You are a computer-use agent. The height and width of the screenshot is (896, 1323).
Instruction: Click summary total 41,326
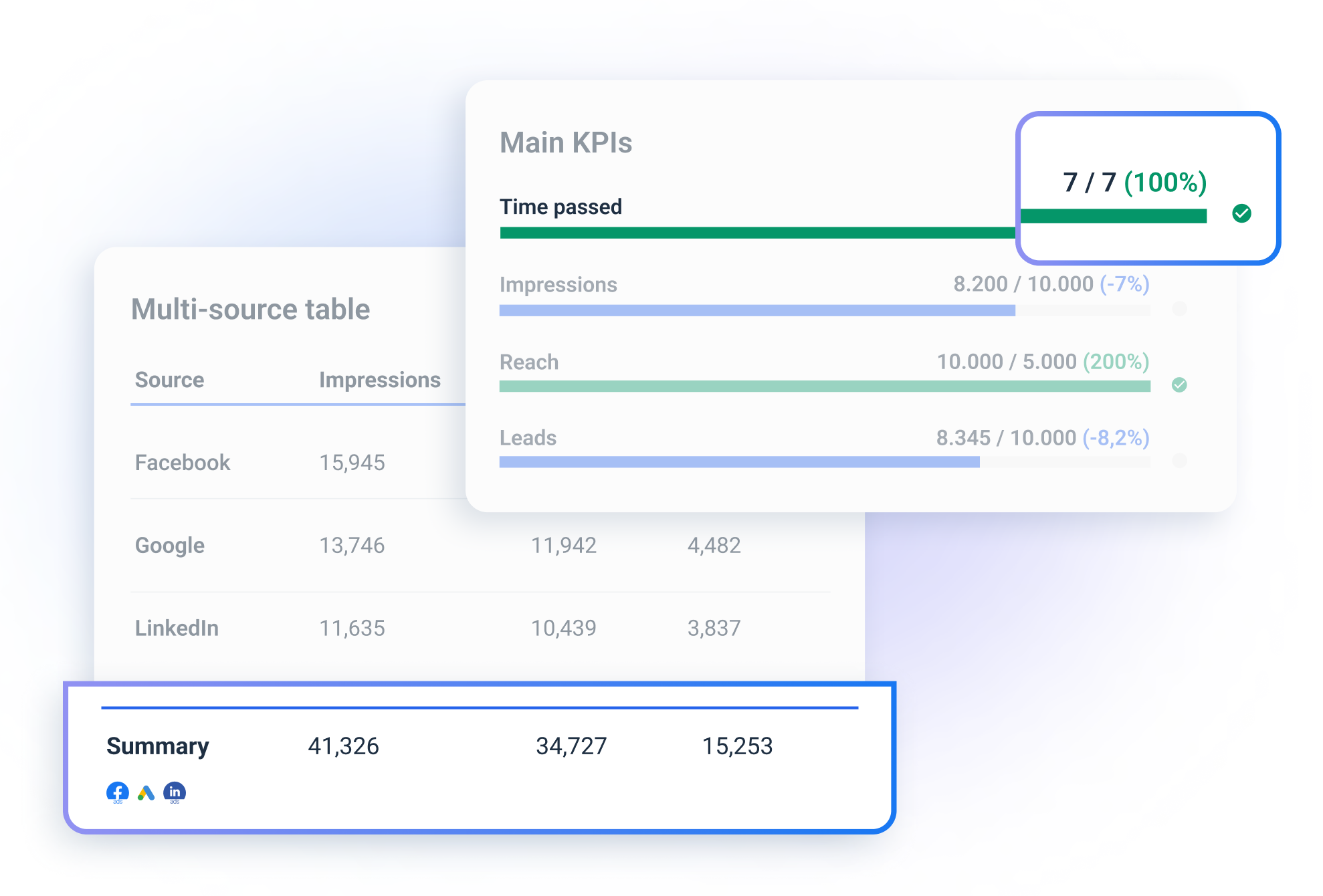(343, 746)
